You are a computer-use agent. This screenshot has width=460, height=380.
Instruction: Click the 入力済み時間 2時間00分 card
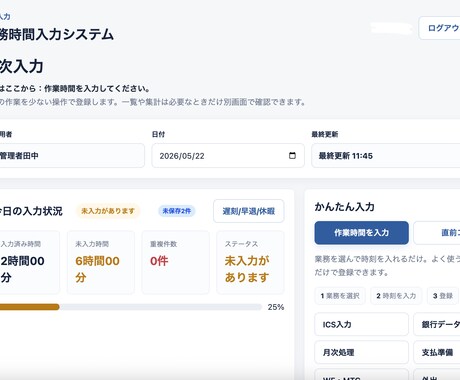pyautogui.click(x=29, y=262)
